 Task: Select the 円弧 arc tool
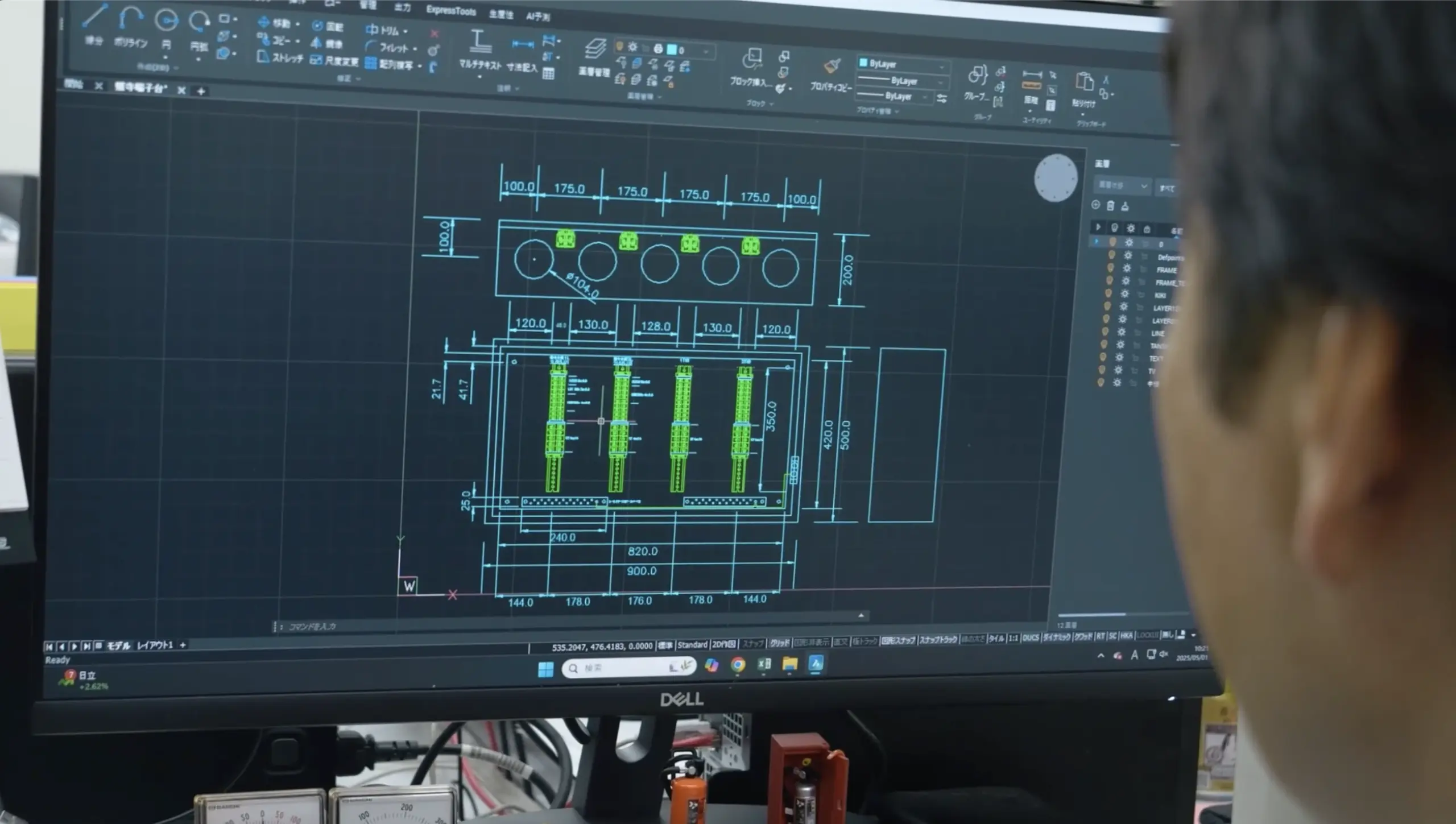pos(199,31)
